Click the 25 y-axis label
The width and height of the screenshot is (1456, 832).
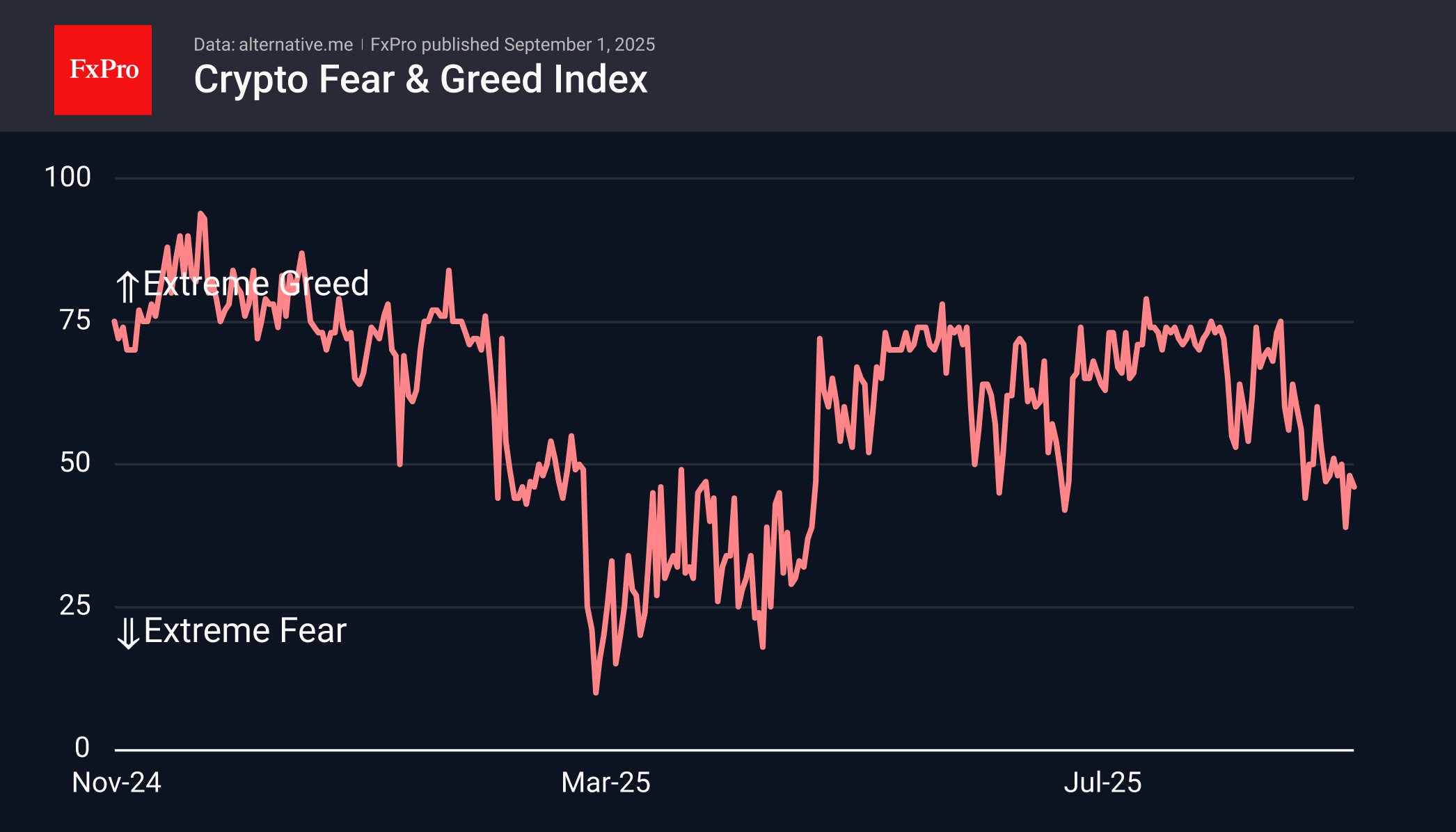pyautogui.click(x=75, y=606)
